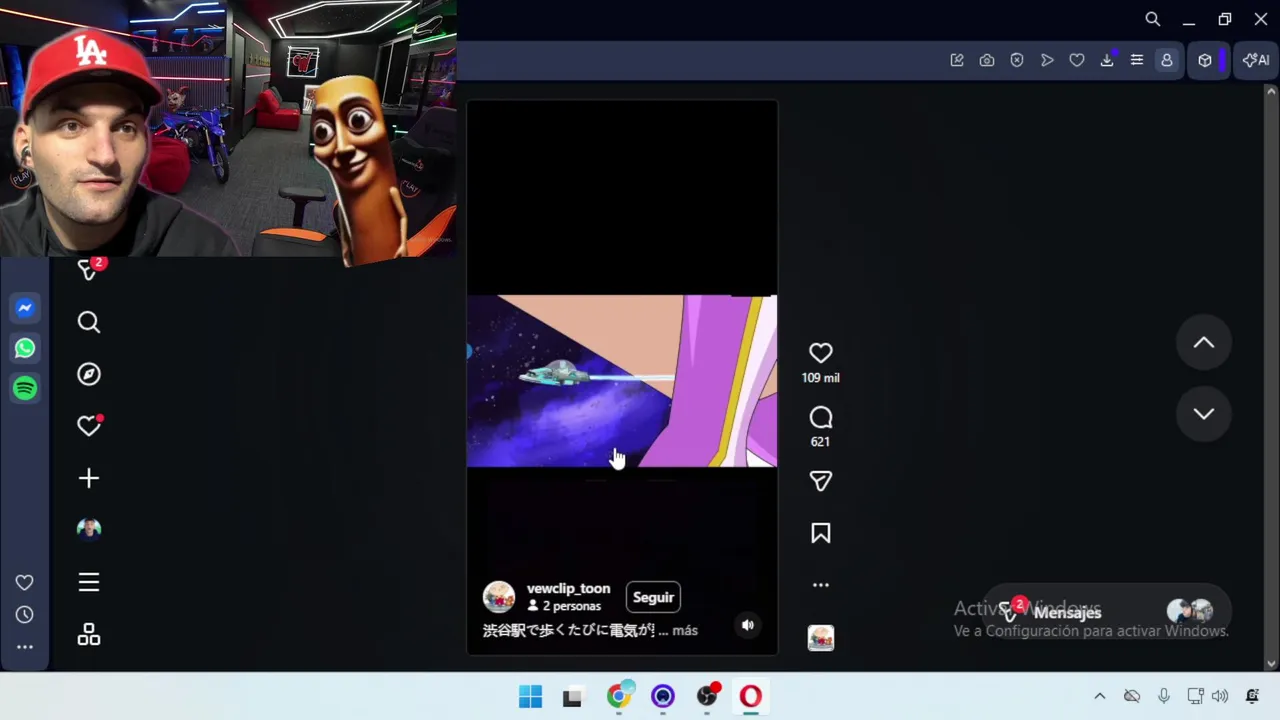Viewport: 1280px width, 720px height.
Task: Open Opera sidebar three-dots setup menu
Action: tap(25, 647)
